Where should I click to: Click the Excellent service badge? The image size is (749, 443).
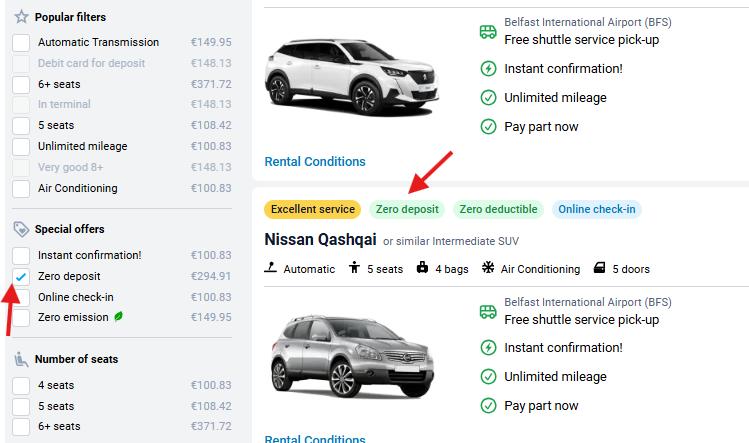coord(312,209)
